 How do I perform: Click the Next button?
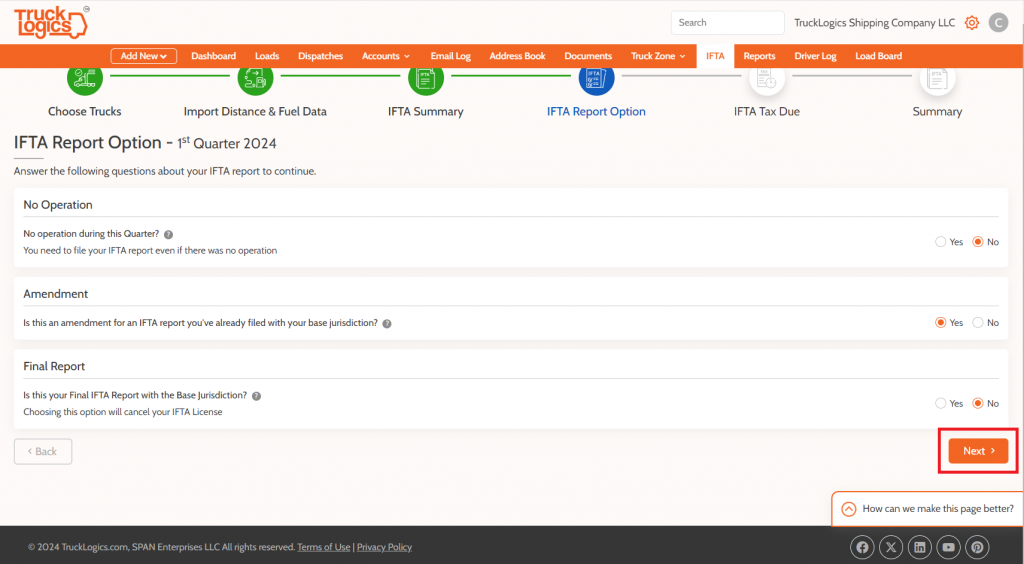coord(978,451)
